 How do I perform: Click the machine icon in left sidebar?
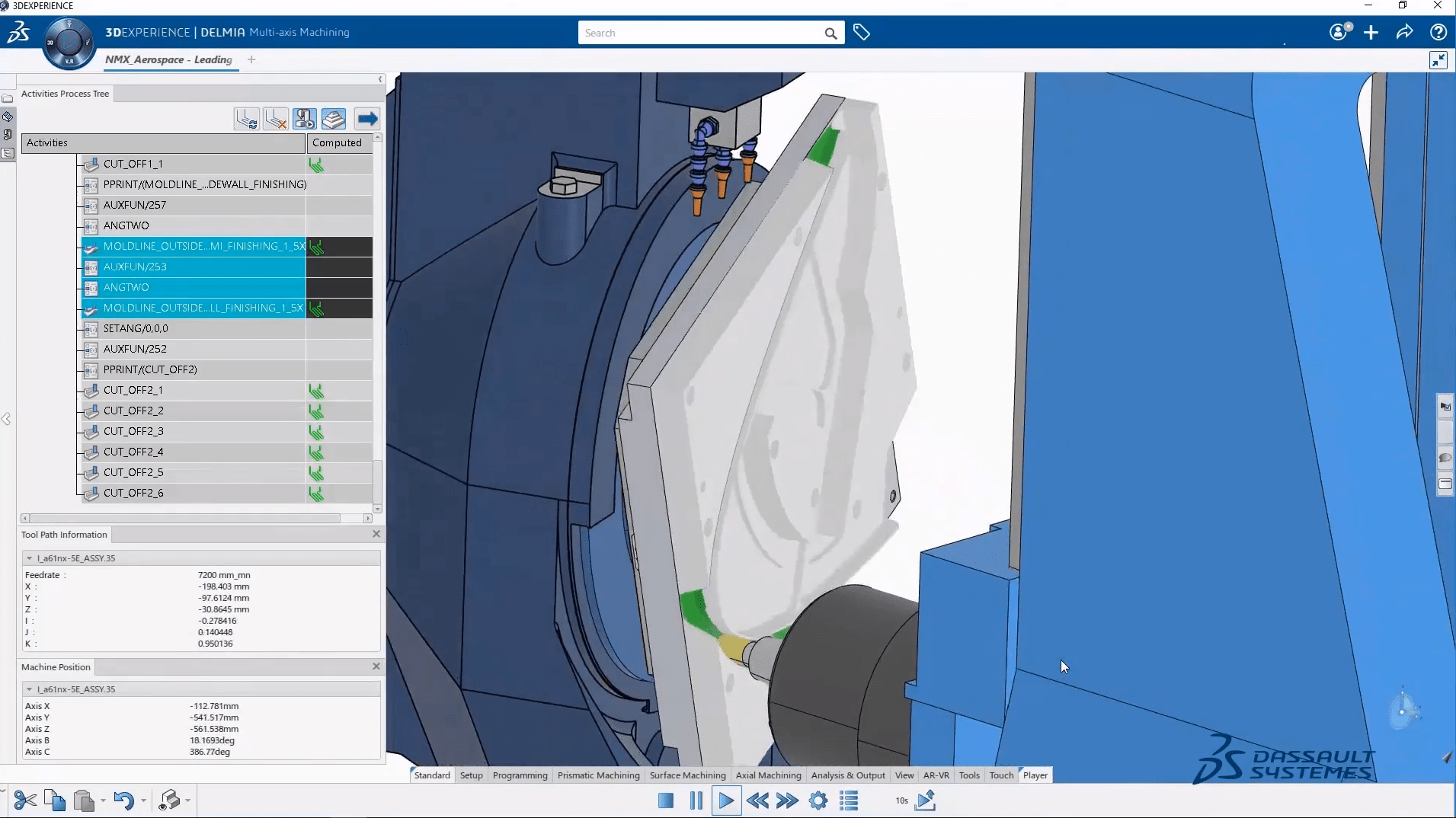tap(8, 135)
